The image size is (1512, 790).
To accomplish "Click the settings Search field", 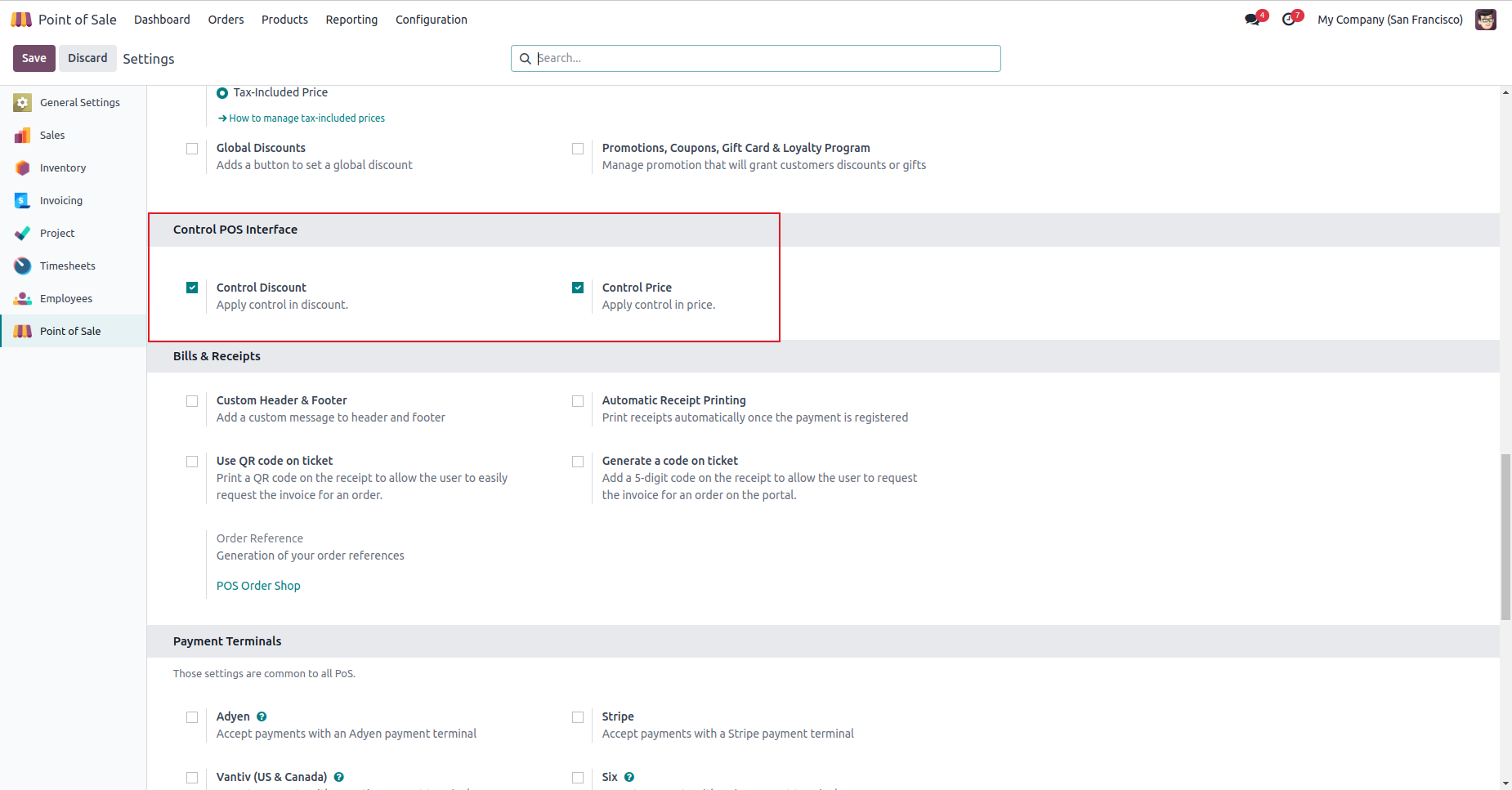I will click(756, 58).
